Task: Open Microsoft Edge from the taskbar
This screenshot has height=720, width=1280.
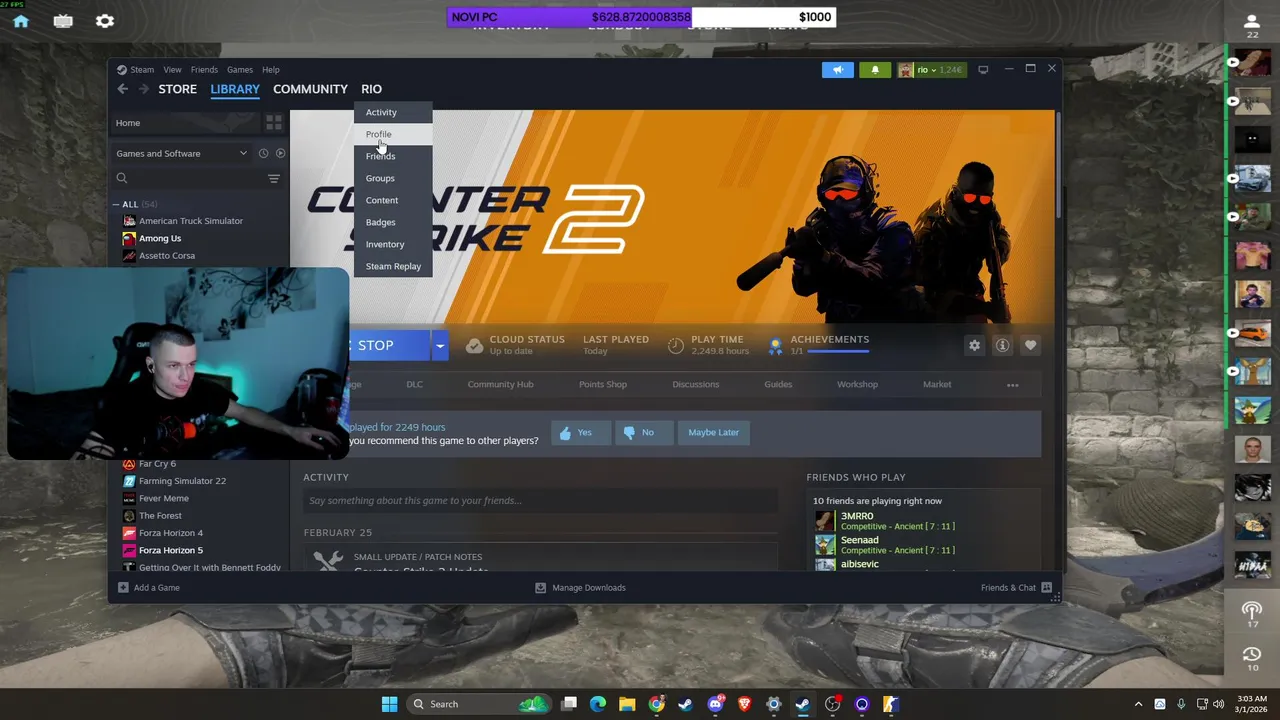Action: click(x=598, y=704)
